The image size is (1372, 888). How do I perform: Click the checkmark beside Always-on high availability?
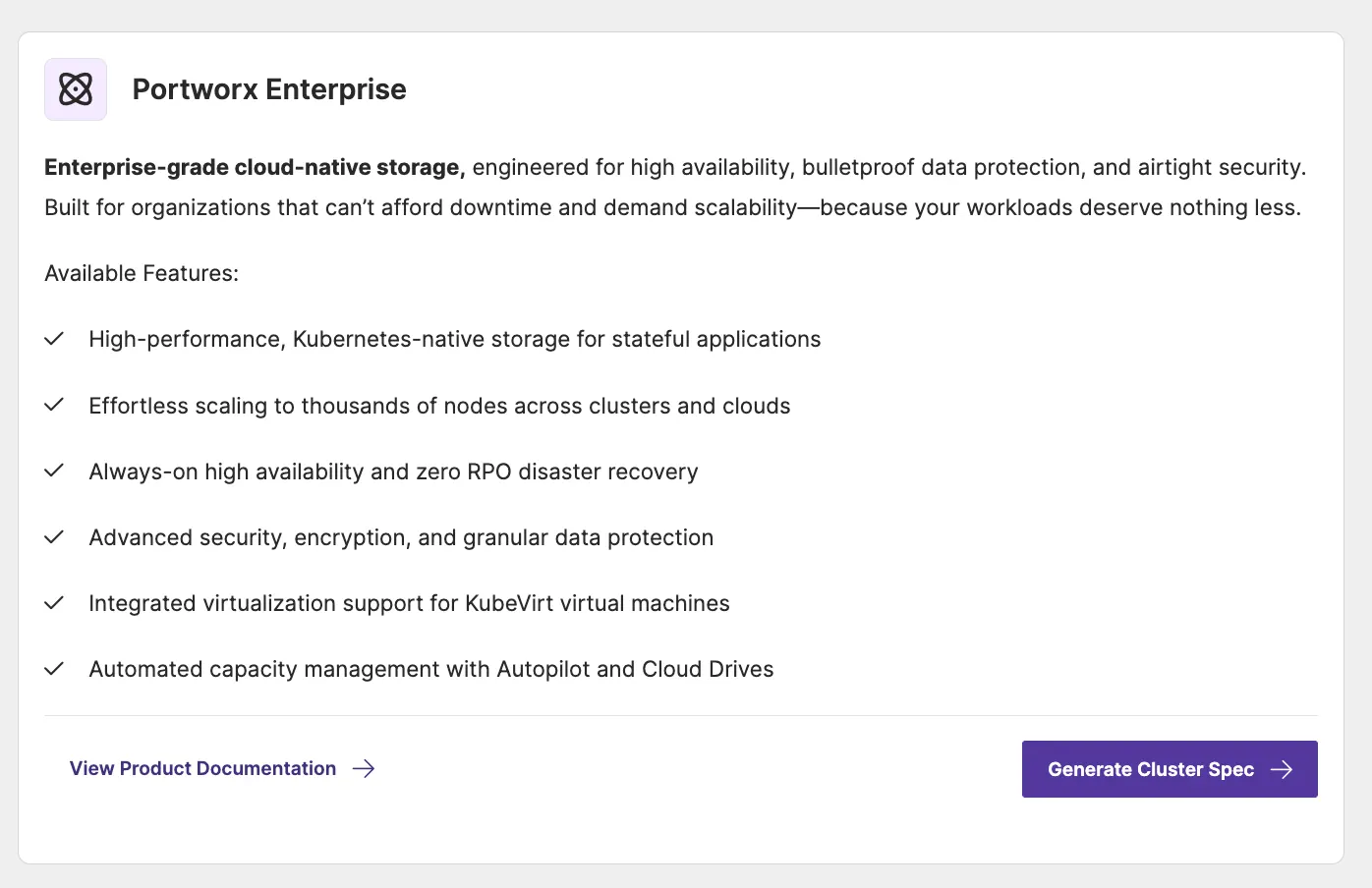pos(55,471)
